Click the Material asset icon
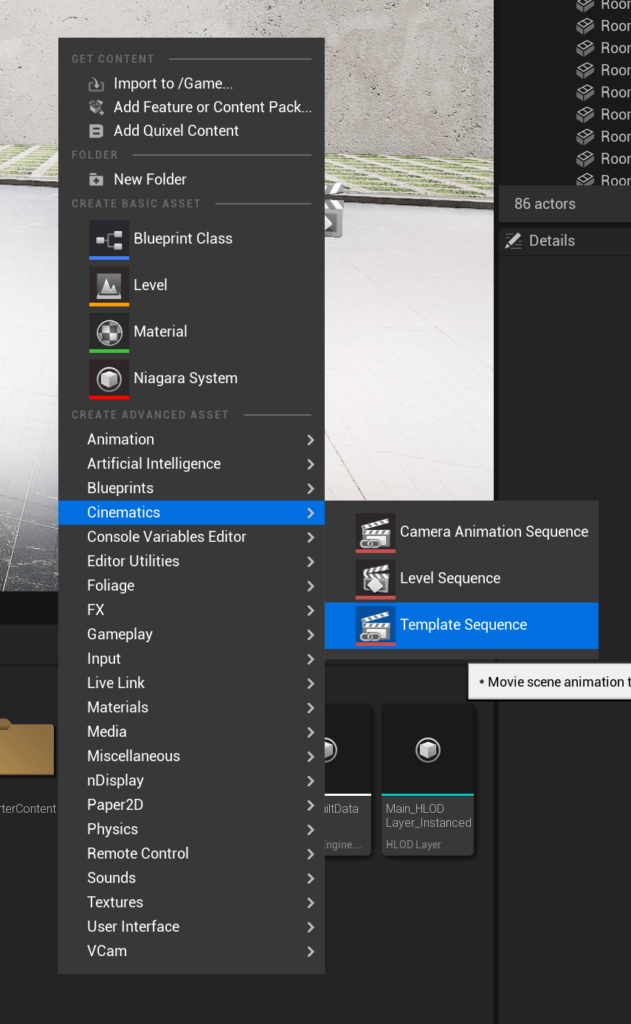631x1024 pixels. [x=109, y=332]
